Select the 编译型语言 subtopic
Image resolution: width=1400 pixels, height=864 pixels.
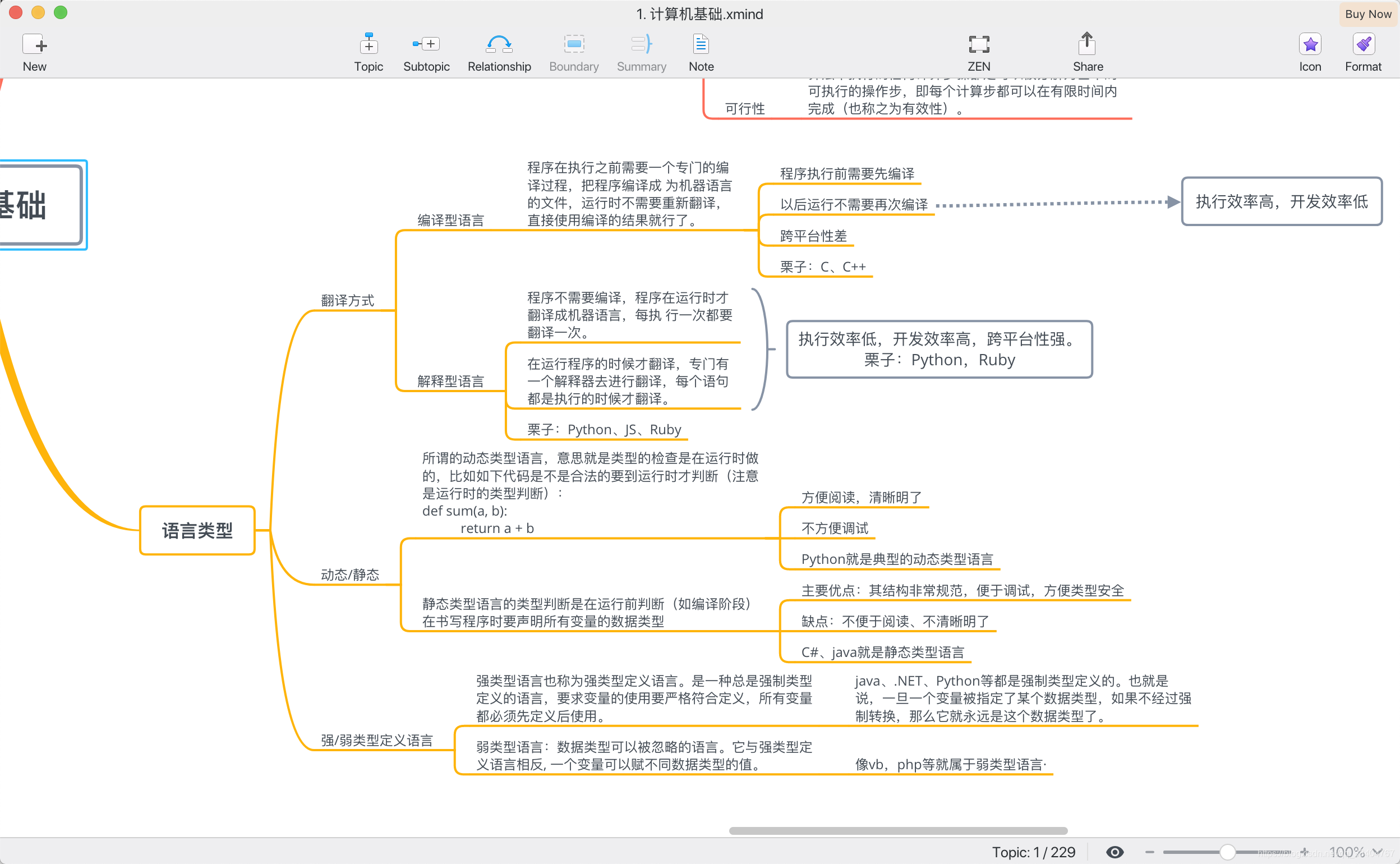(450, 220)
